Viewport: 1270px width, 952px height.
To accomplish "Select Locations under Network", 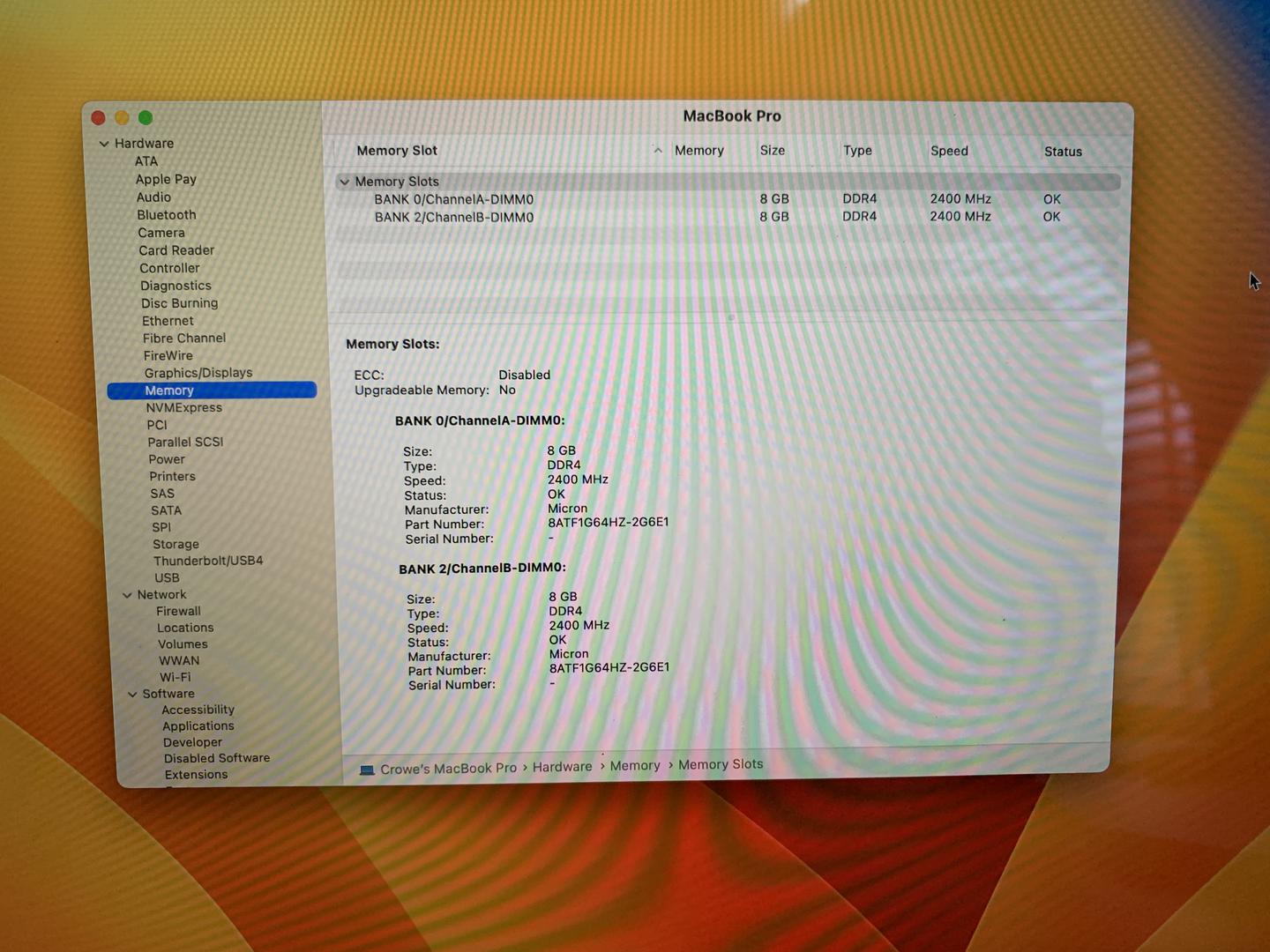I will (x=185, y=628).
